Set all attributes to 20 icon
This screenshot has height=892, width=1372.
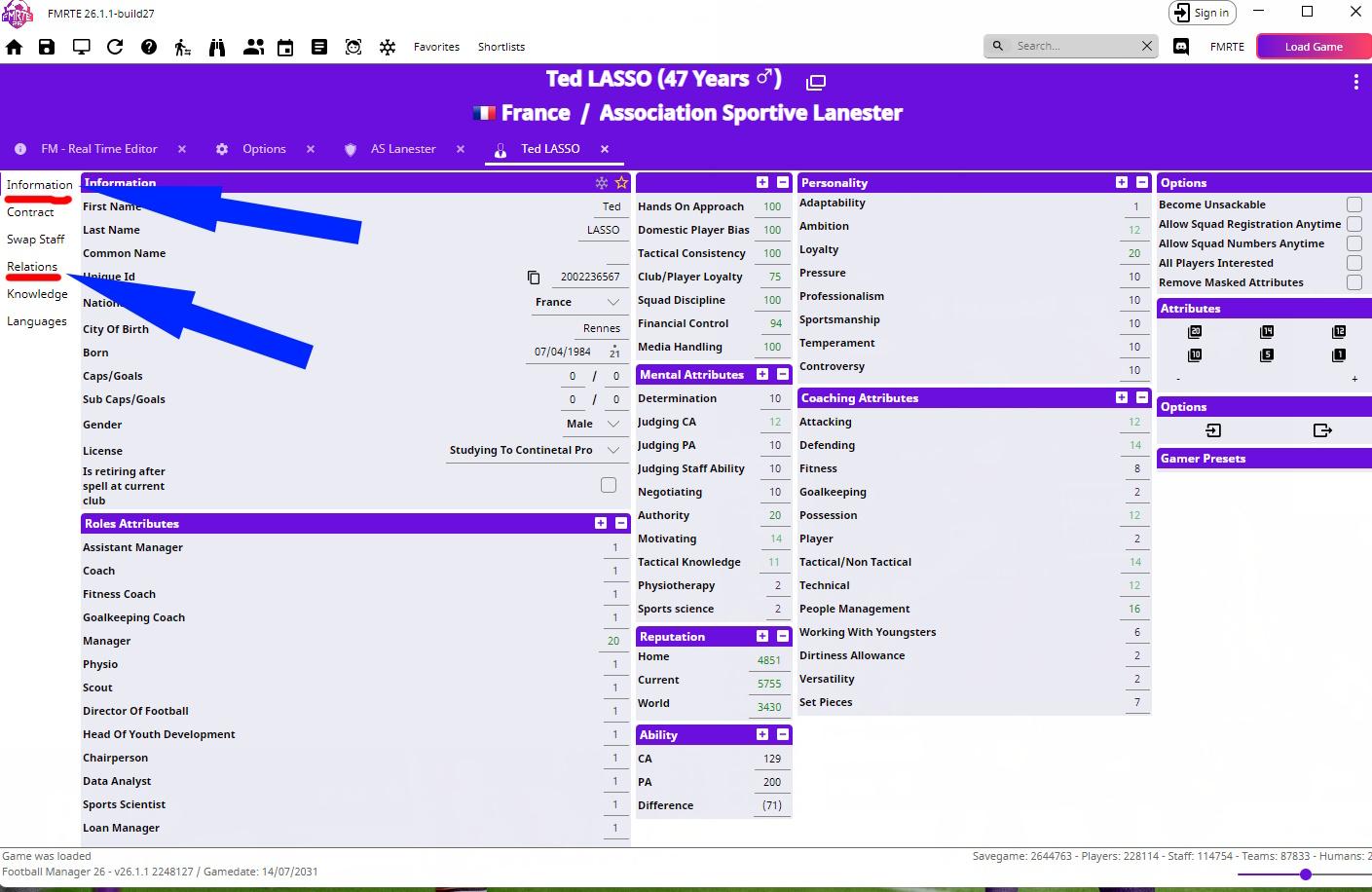click(x=1195, y=332)
